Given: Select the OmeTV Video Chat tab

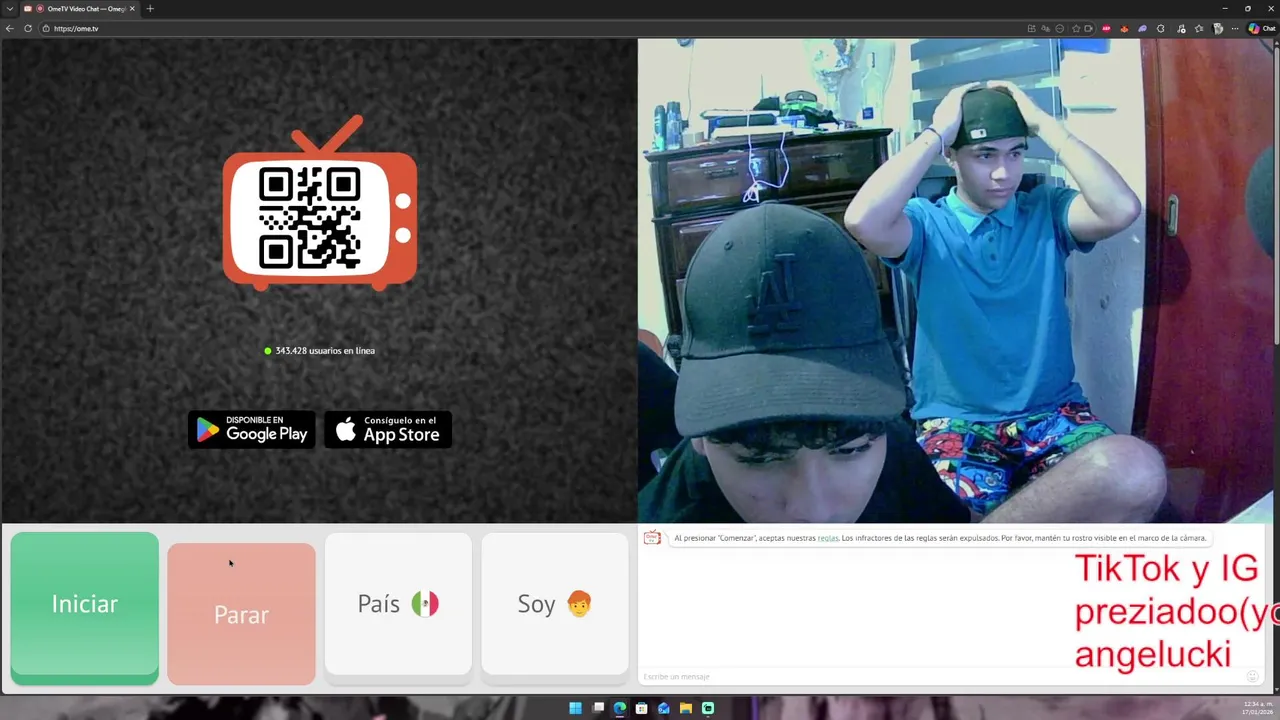Looking at the screenshot, I should pos(80,9).
